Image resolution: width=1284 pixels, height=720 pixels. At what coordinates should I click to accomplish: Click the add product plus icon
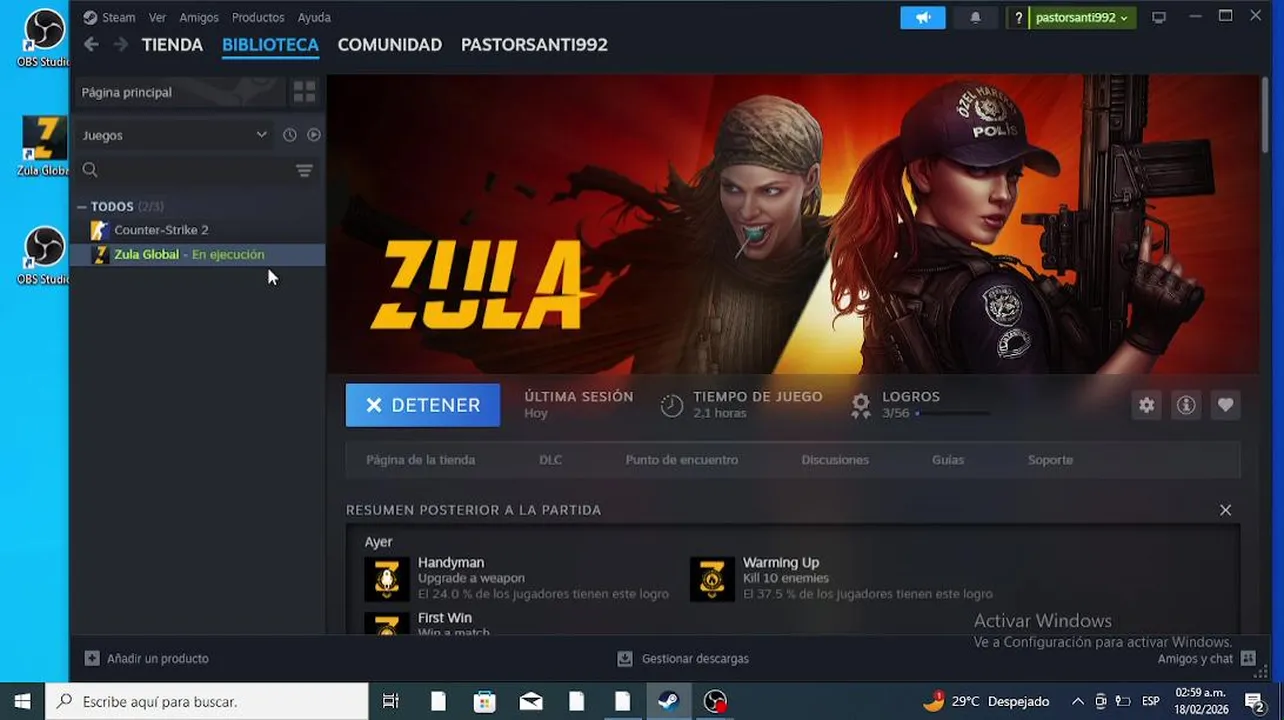point(92,658)
